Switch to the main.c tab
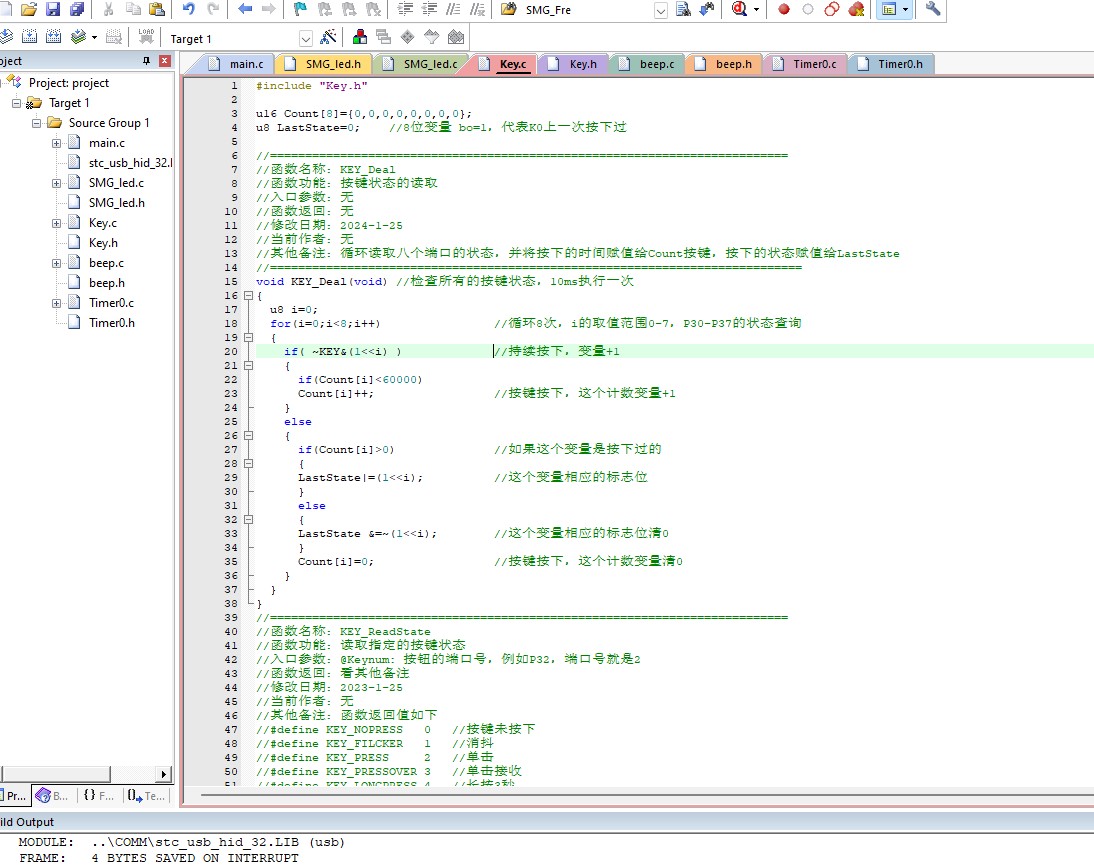This screenshot has width=1094, height=865. tap(237, 64)
